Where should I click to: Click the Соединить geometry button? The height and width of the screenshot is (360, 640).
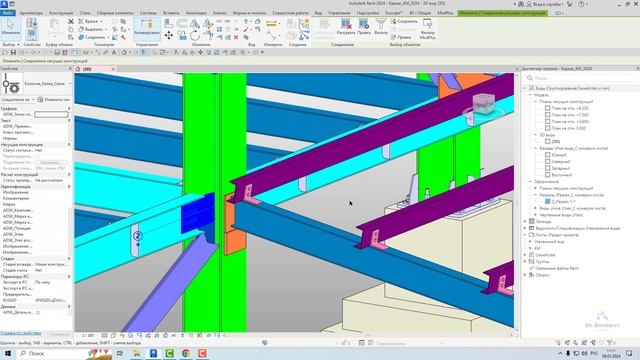[x=93, y=37]
